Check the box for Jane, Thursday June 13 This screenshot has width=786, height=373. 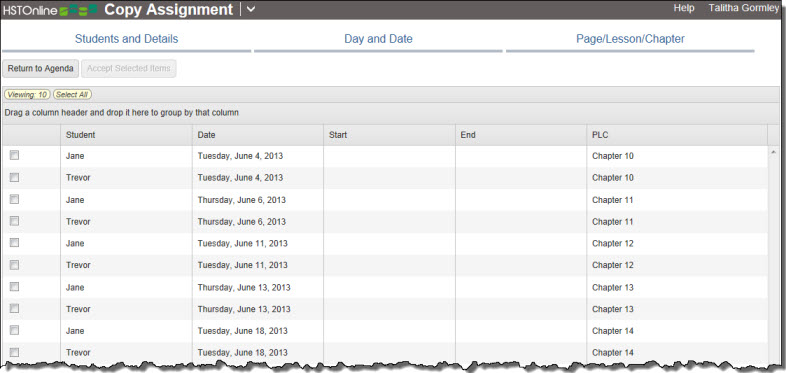pos(15,286)
